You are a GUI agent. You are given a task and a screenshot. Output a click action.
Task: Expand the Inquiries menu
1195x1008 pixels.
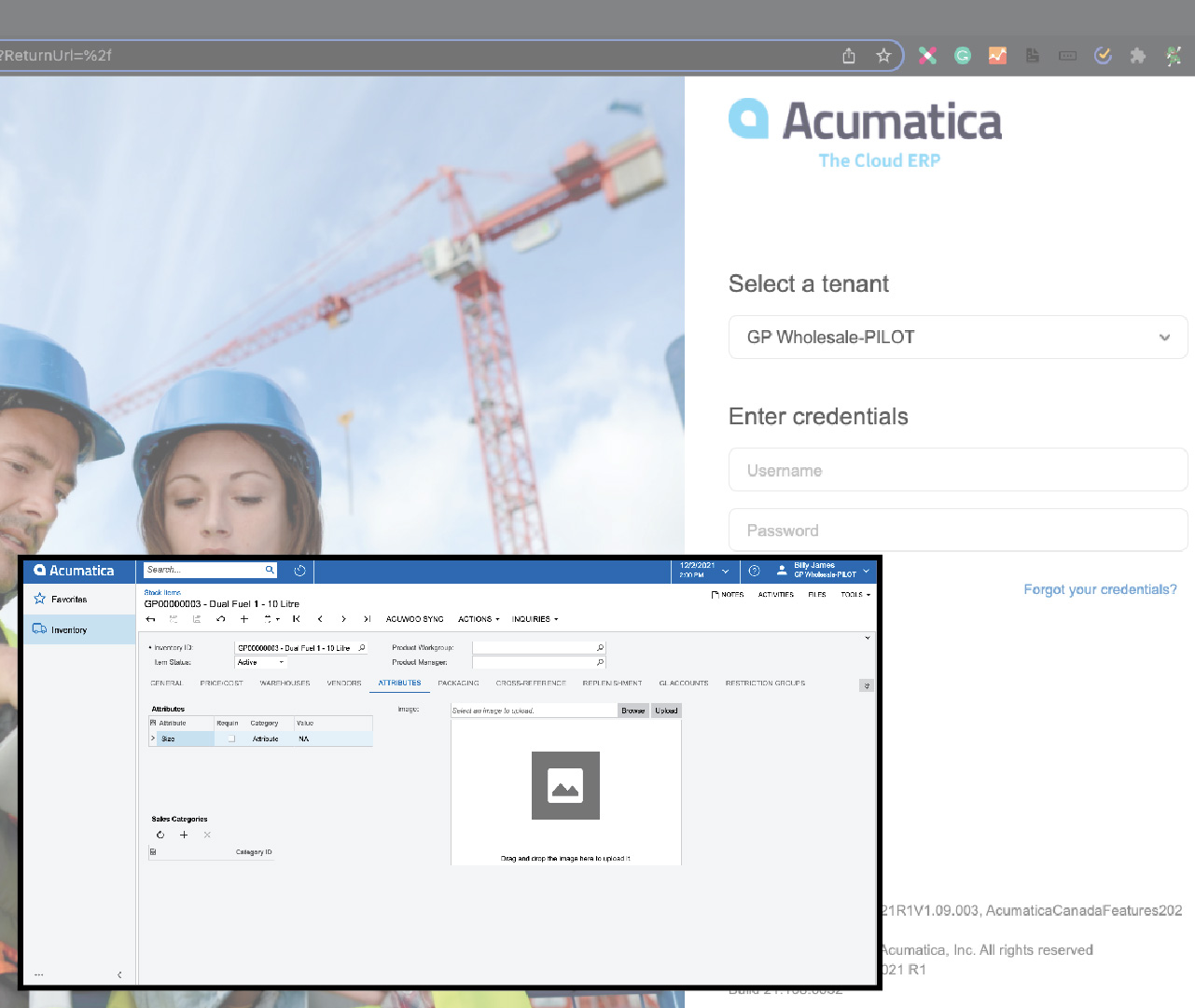coord(535,619)
